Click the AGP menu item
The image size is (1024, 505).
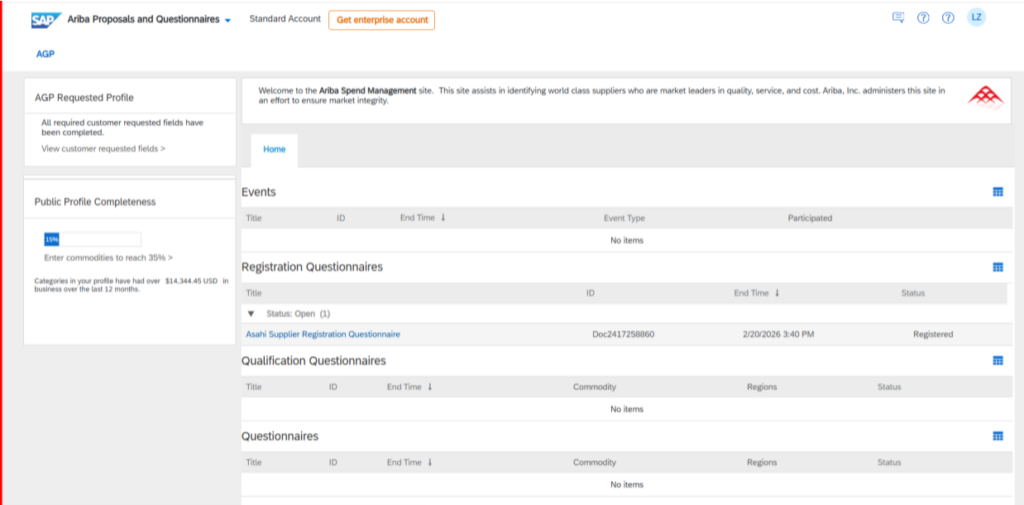(x=45, y=54)
